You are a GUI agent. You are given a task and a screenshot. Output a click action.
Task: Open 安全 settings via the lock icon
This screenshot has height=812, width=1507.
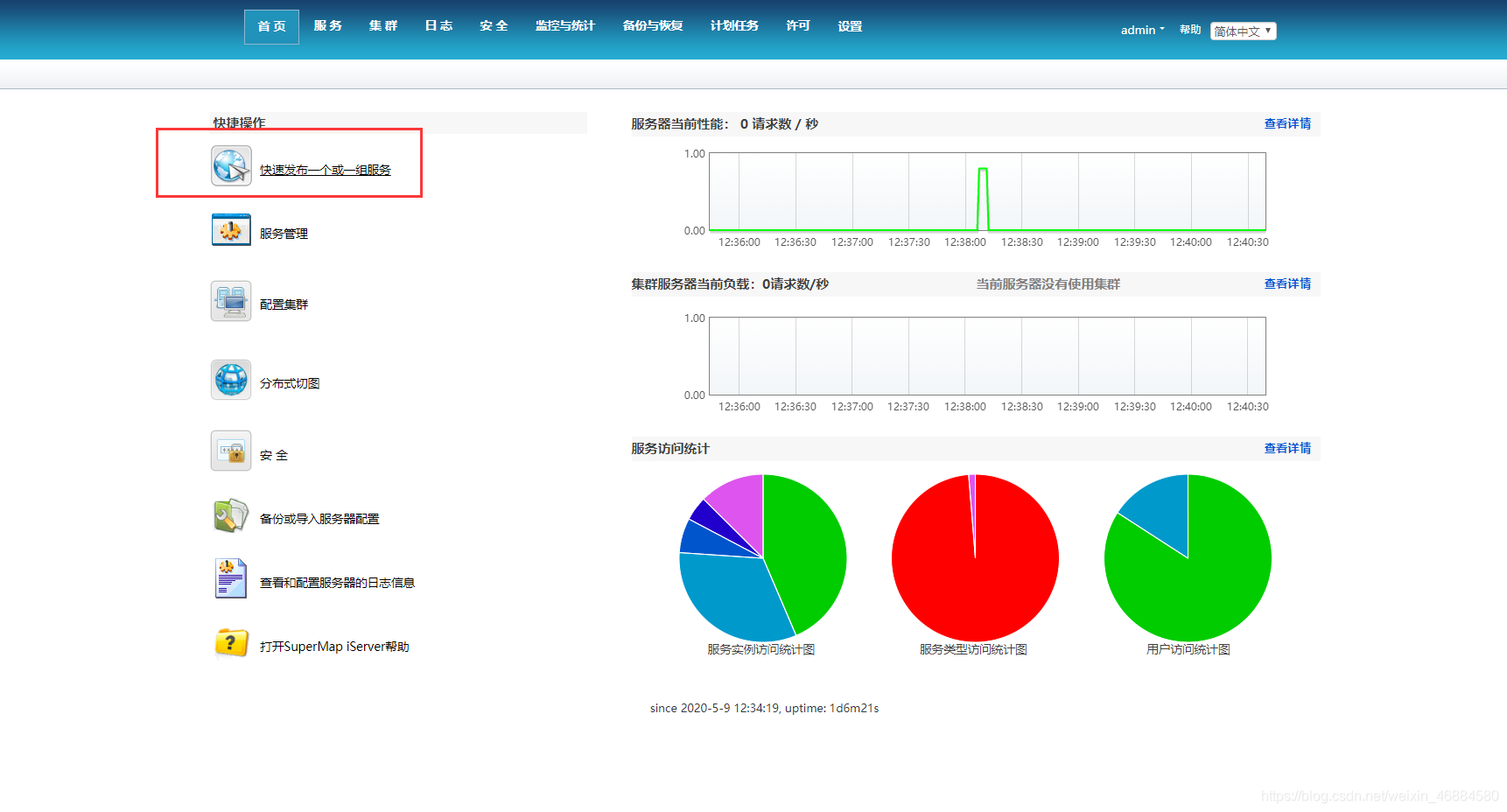click(230, 451)
